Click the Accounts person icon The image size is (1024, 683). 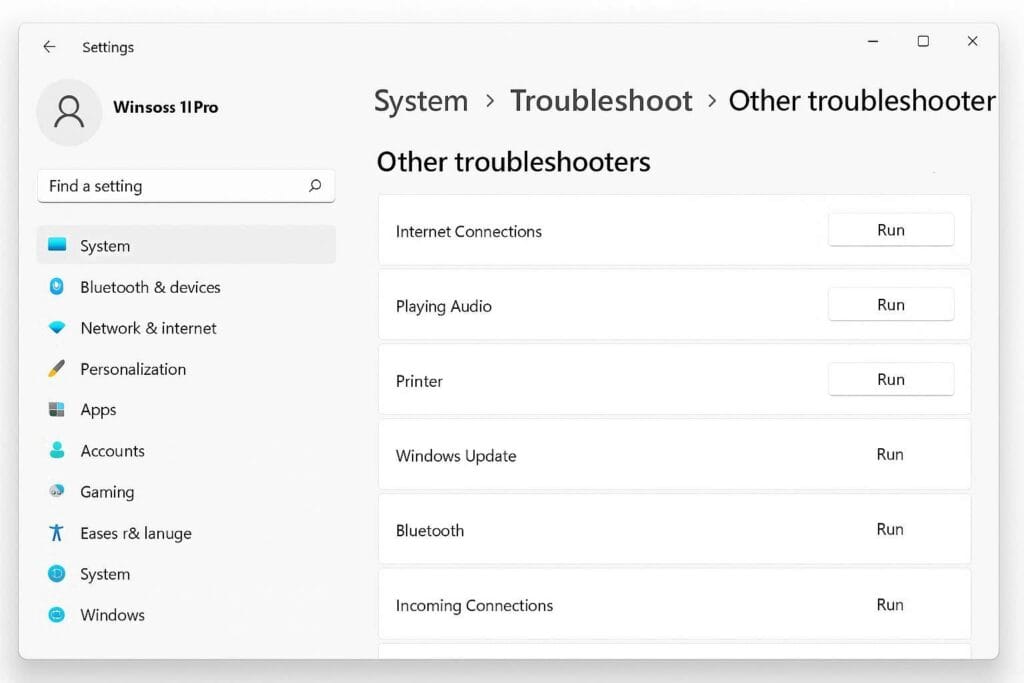point(57,451)
